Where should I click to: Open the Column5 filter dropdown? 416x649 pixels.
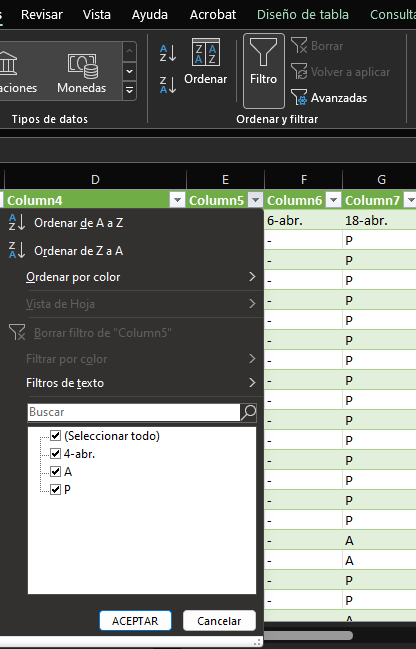click(x=256, y=200)
